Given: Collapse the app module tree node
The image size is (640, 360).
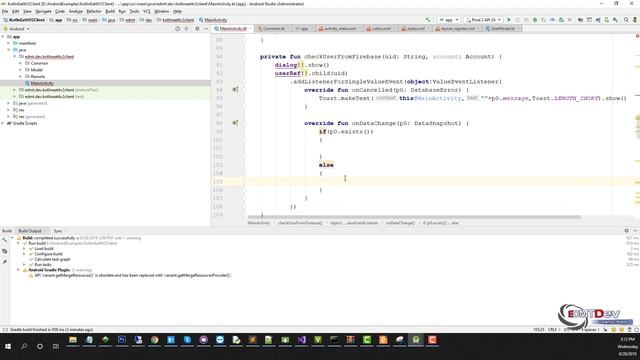Looking at the screenshot, I should coord(3,37).
